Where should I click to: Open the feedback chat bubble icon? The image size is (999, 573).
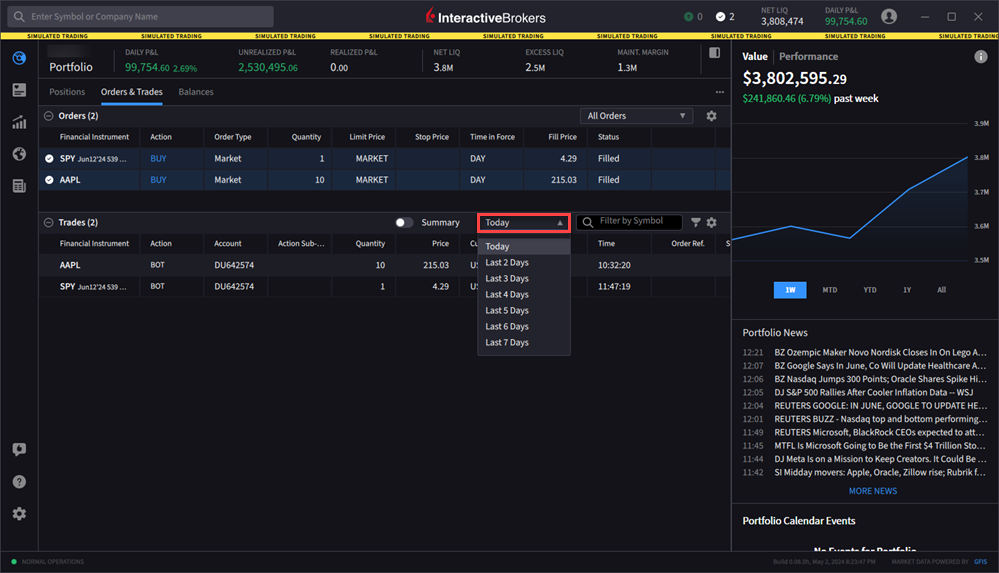pos(19,449)
